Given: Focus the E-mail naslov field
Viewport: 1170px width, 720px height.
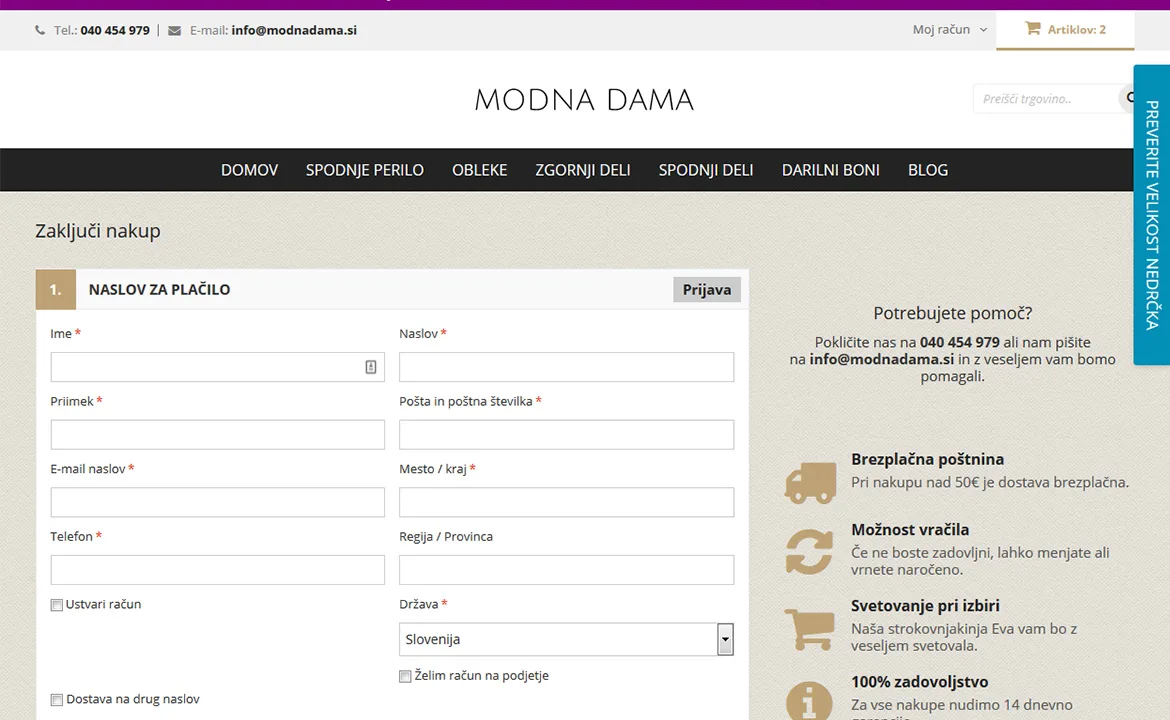Looking at the screenshot, I should (x=217, y=502).
